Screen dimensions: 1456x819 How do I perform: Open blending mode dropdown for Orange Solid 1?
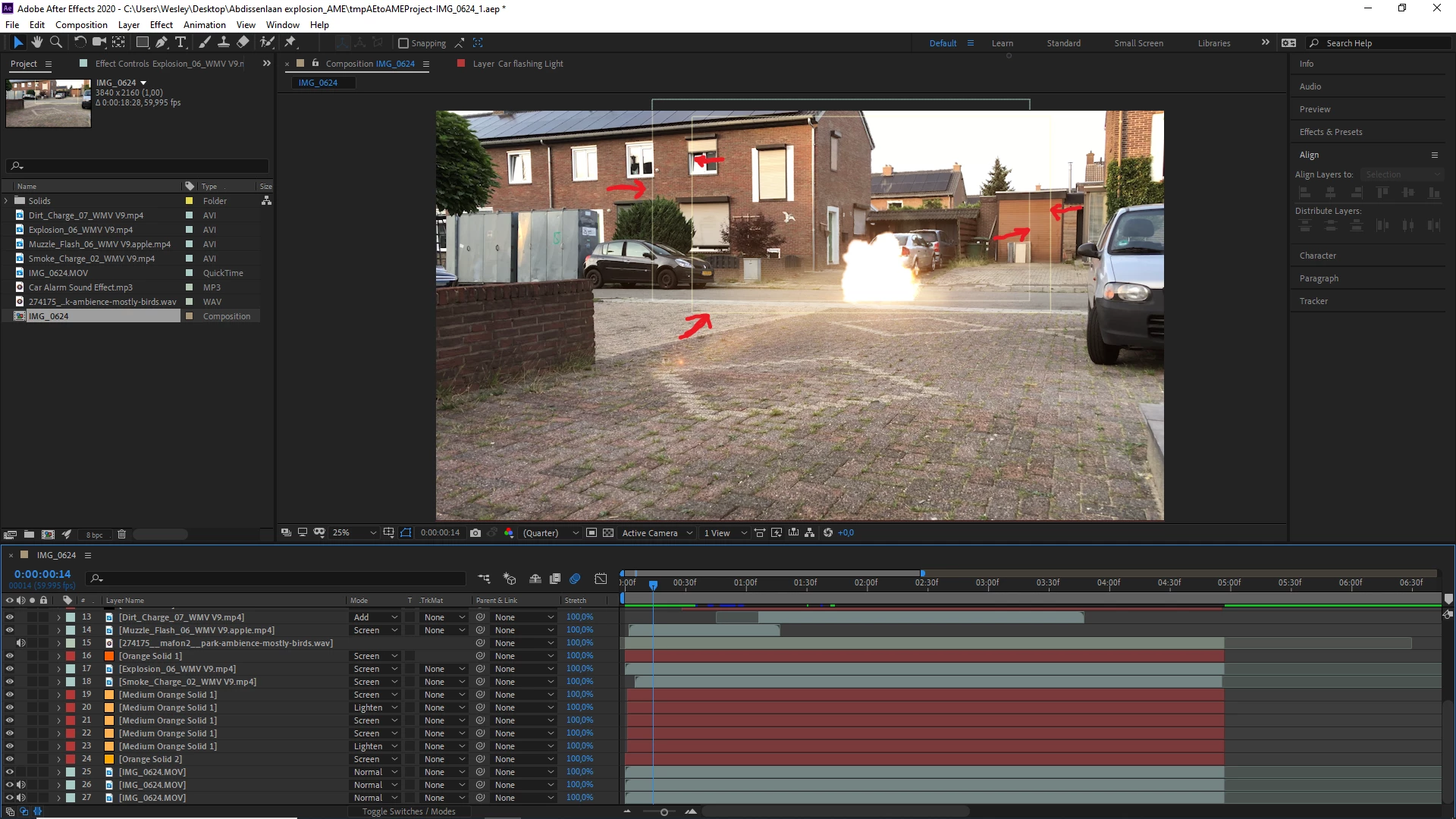[375, 656]
